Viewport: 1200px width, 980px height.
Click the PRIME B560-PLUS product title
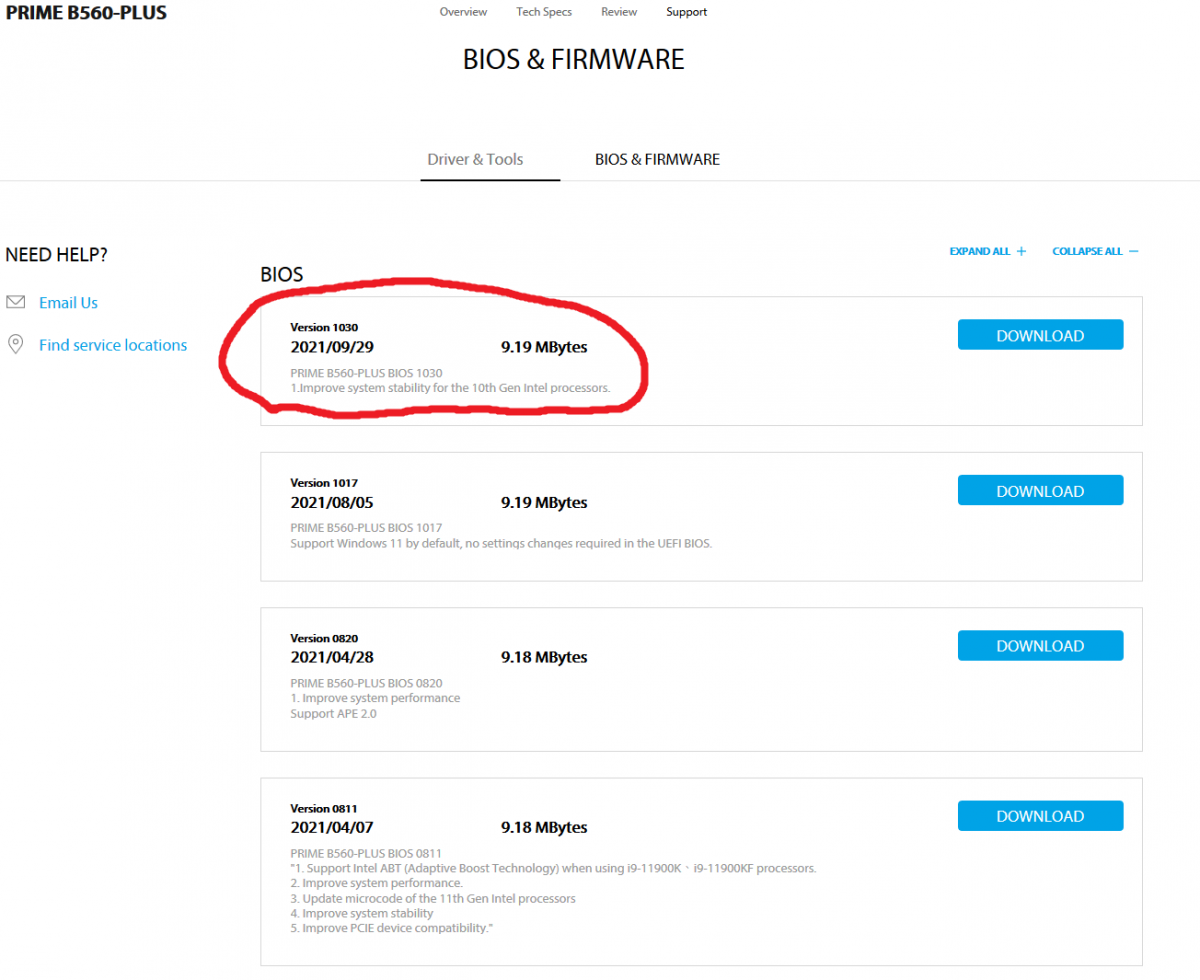coord(86,13)
